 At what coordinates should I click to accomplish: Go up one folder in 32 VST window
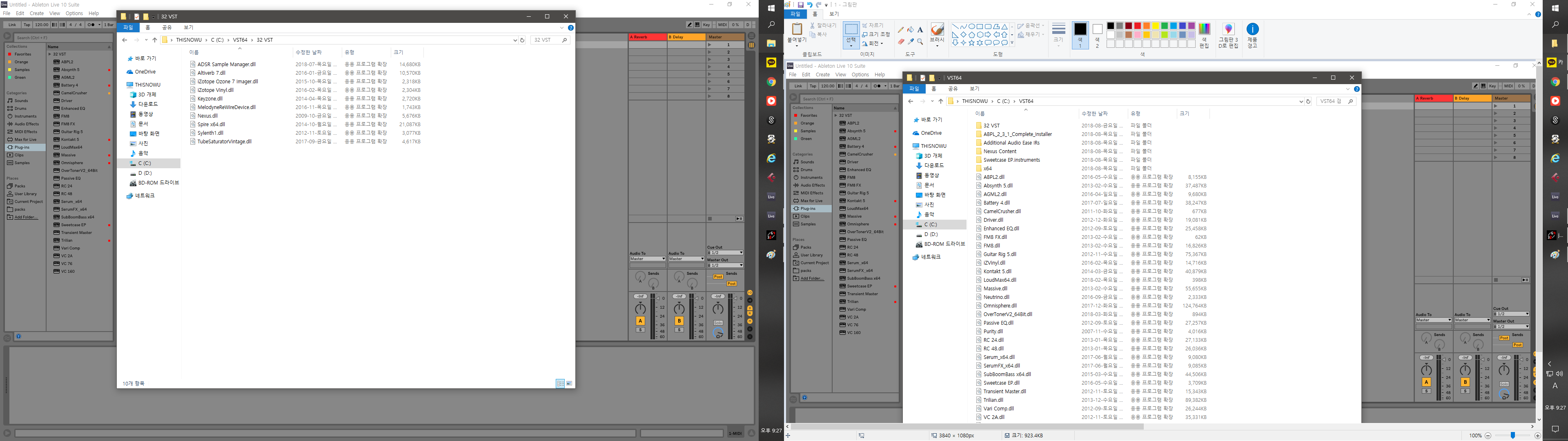(x=155, y=40)
